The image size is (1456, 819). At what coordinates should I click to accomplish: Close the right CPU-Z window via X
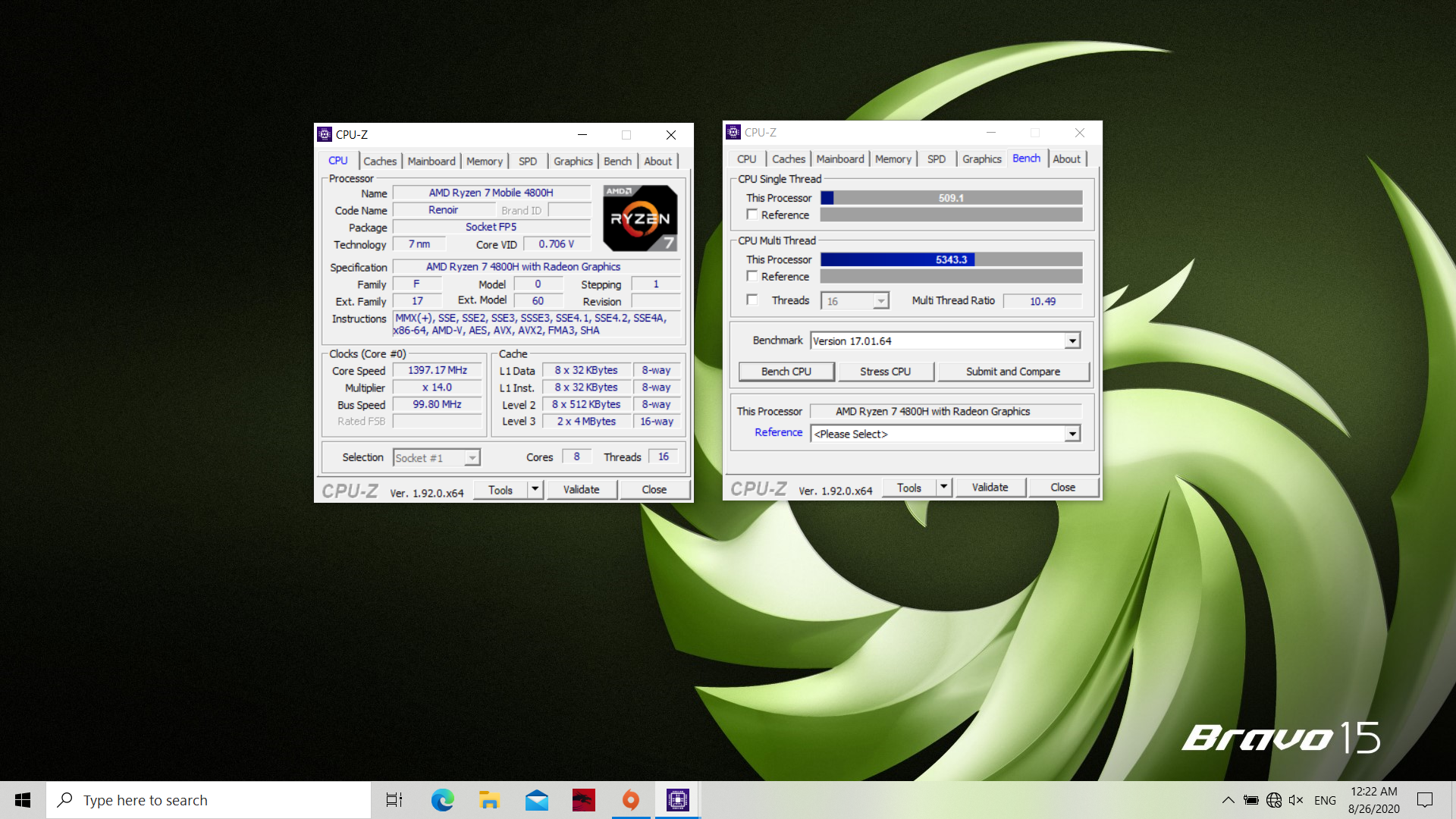coord(1080,132)
